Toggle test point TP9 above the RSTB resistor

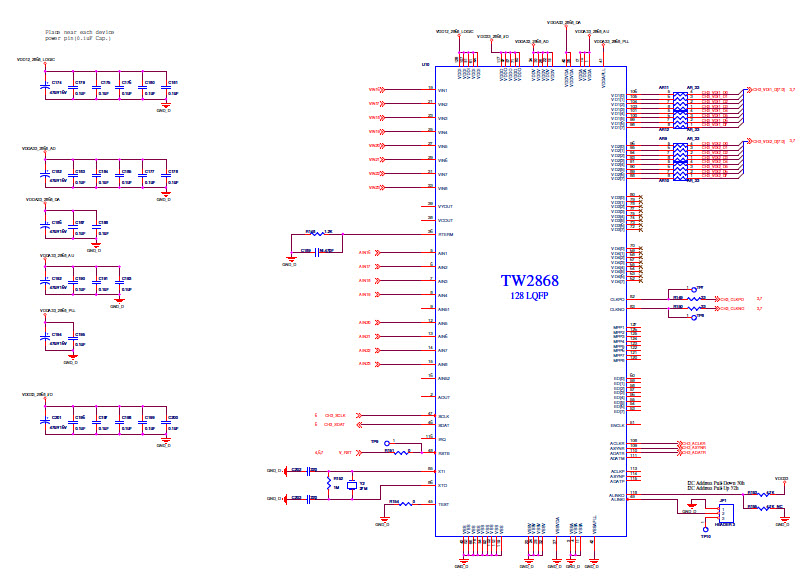click(x=387, y=442)
